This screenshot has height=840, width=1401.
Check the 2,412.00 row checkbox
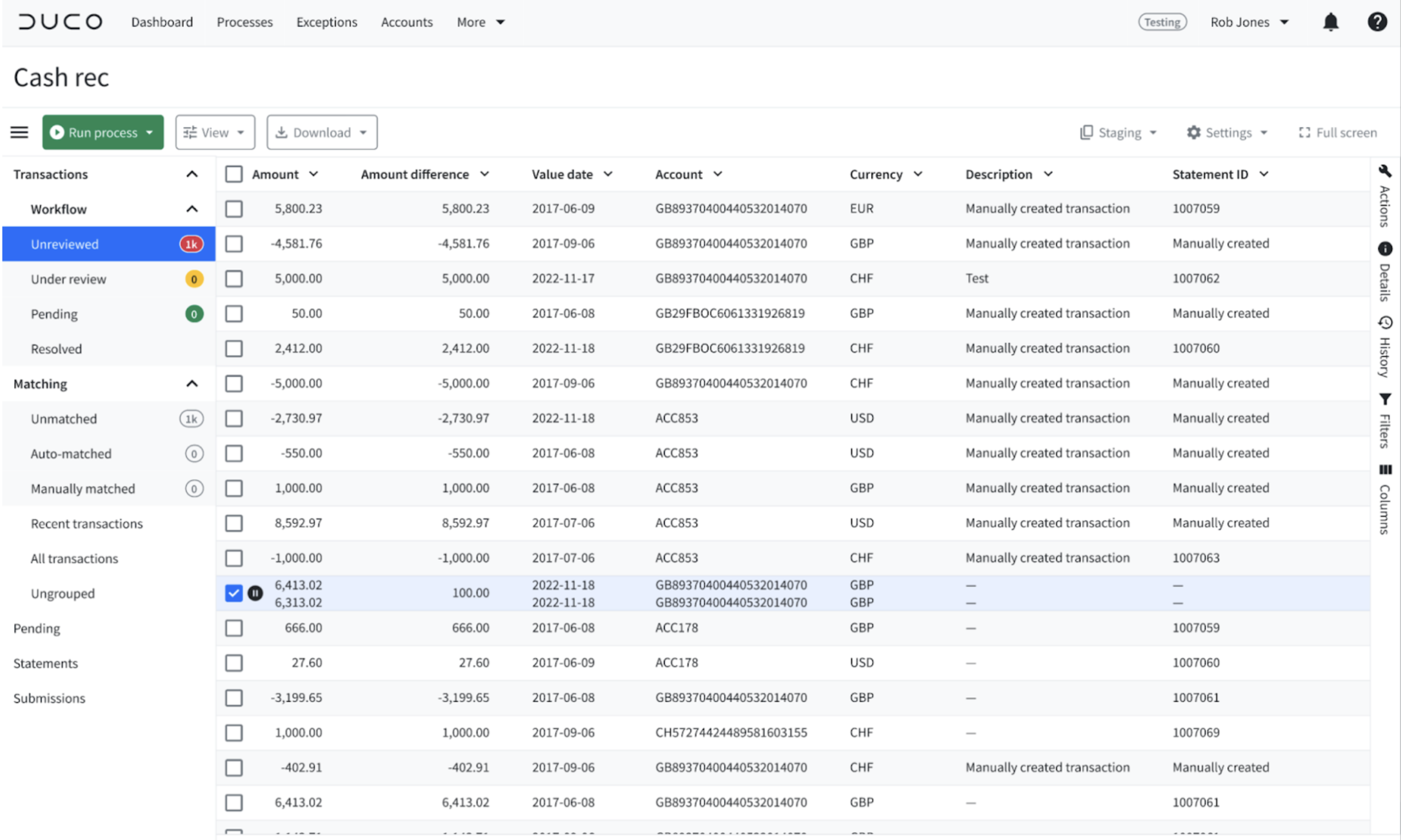[233, 349]
